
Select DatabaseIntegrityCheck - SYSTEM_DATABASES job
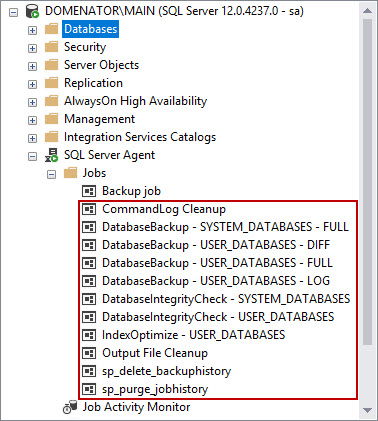(226, 299)
